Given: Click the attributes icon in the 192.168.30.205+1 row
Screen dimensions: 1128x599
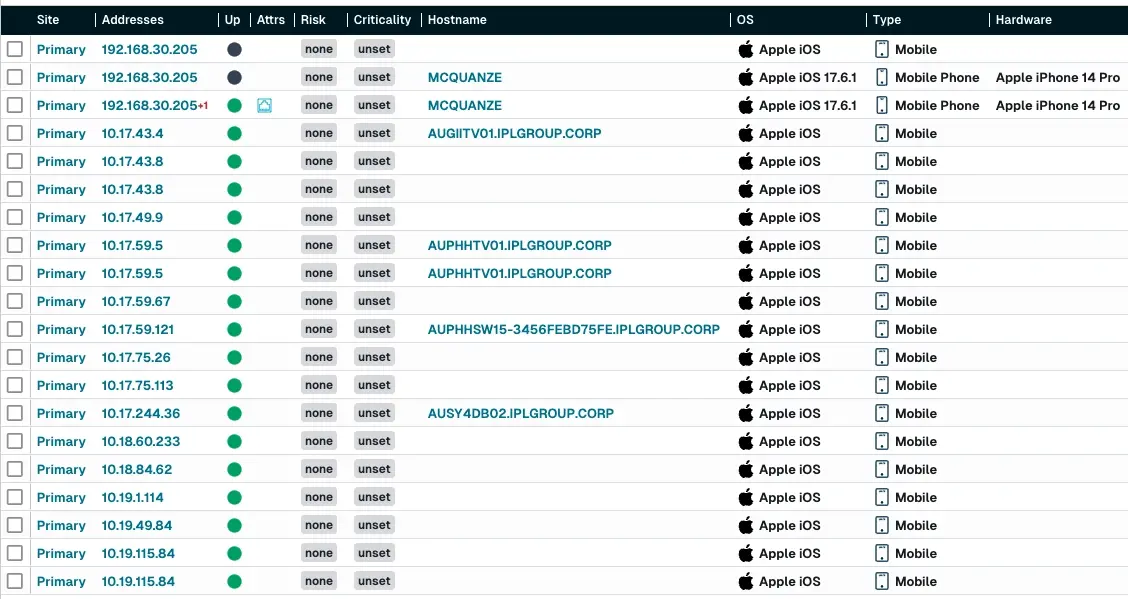Looking at the screenshot, I should [264, 105].
